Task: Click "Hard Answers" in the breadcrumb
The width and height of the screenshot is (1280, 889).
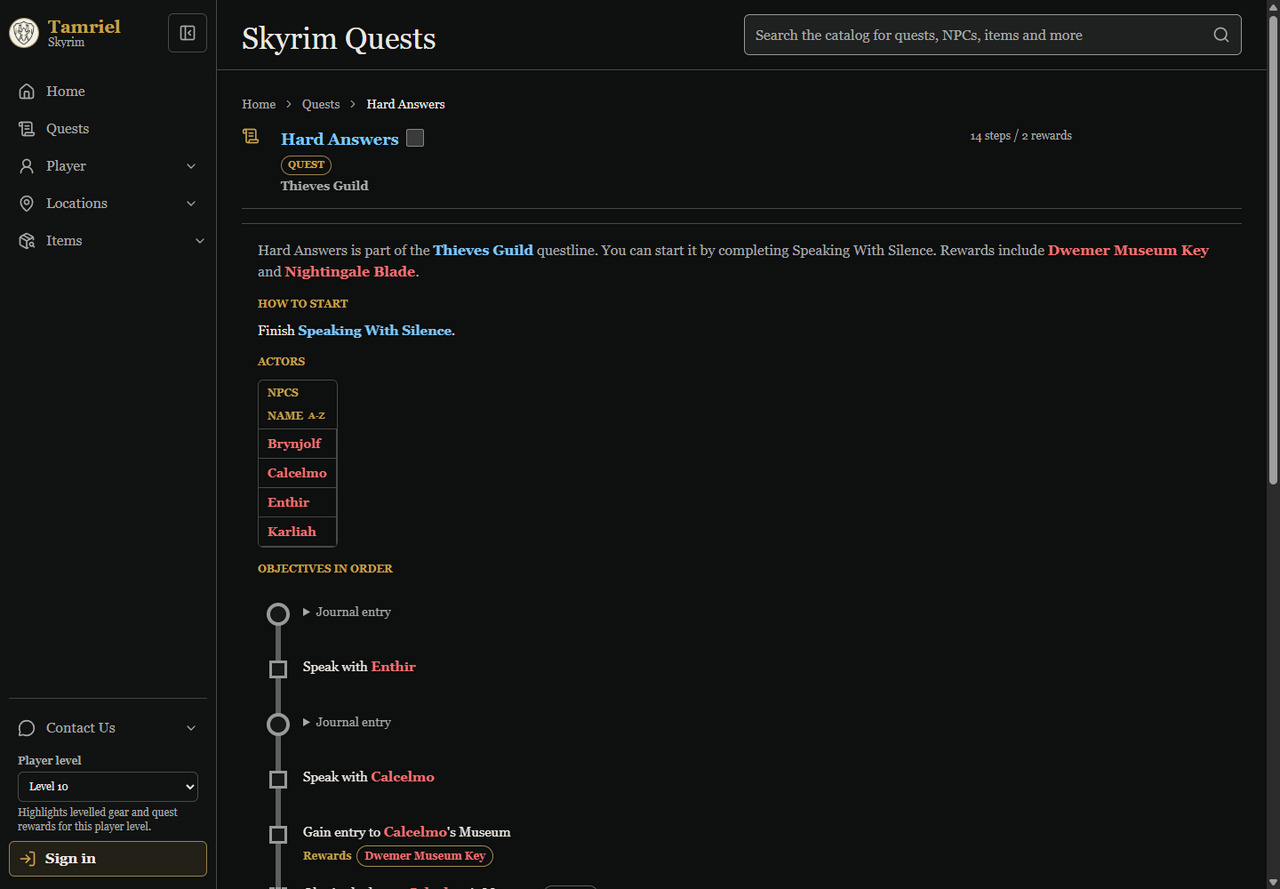Action: (406, 104)
